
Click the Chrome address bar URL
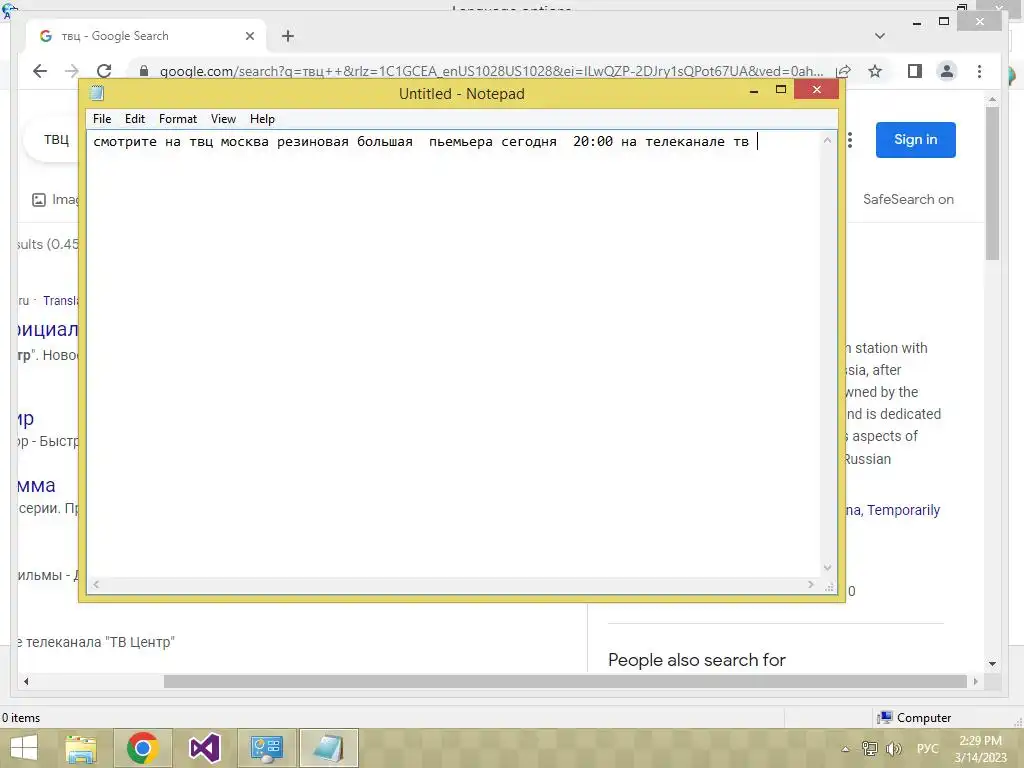pyautogui.click(x=491, y=71)
